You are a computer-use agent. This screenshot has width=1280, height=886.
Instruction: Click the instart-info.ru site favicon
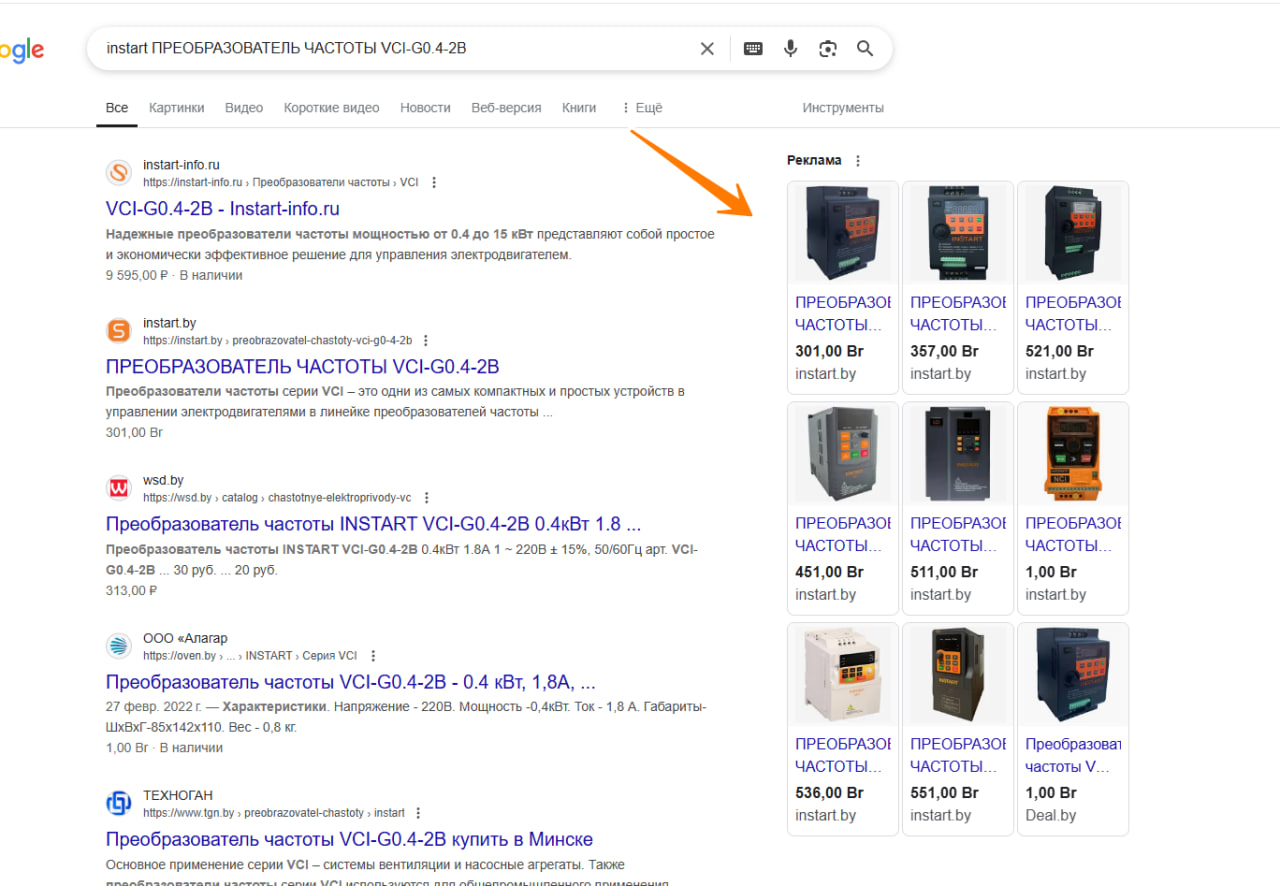point(119,173)
